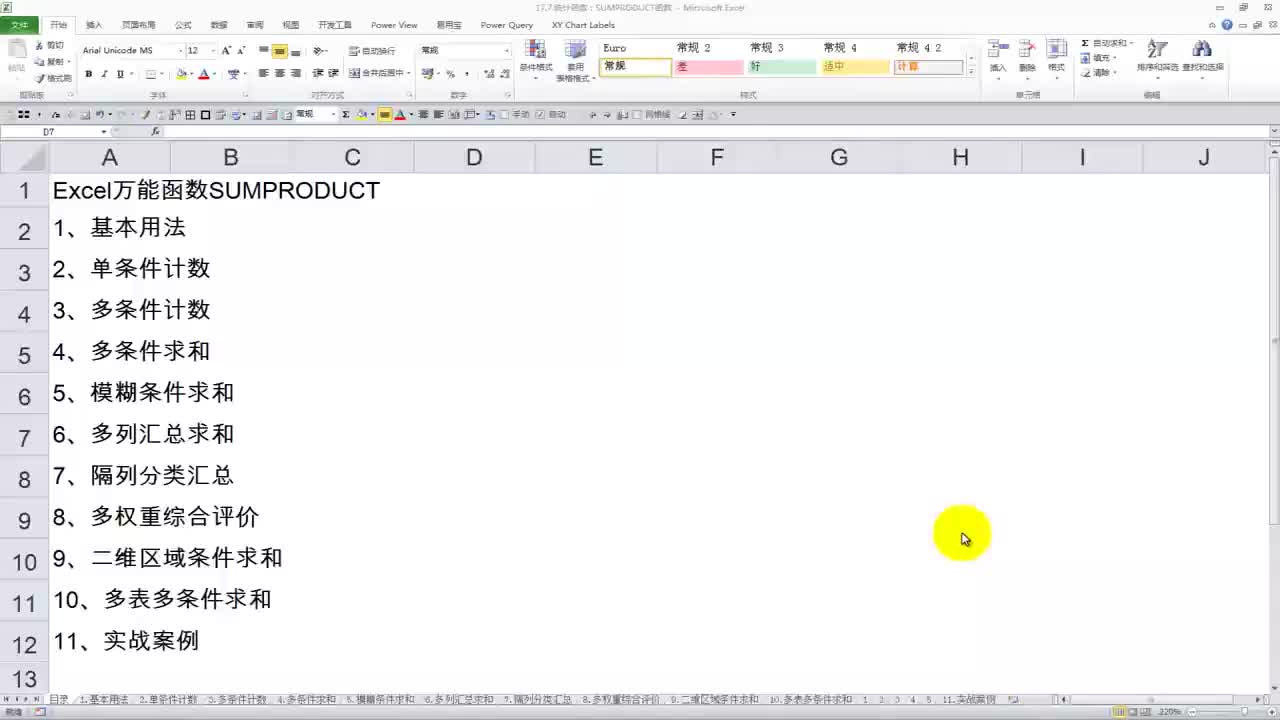Open sheet tab 11.实战案例
Screen dimensions: 1280x720
tap(968, 700)
